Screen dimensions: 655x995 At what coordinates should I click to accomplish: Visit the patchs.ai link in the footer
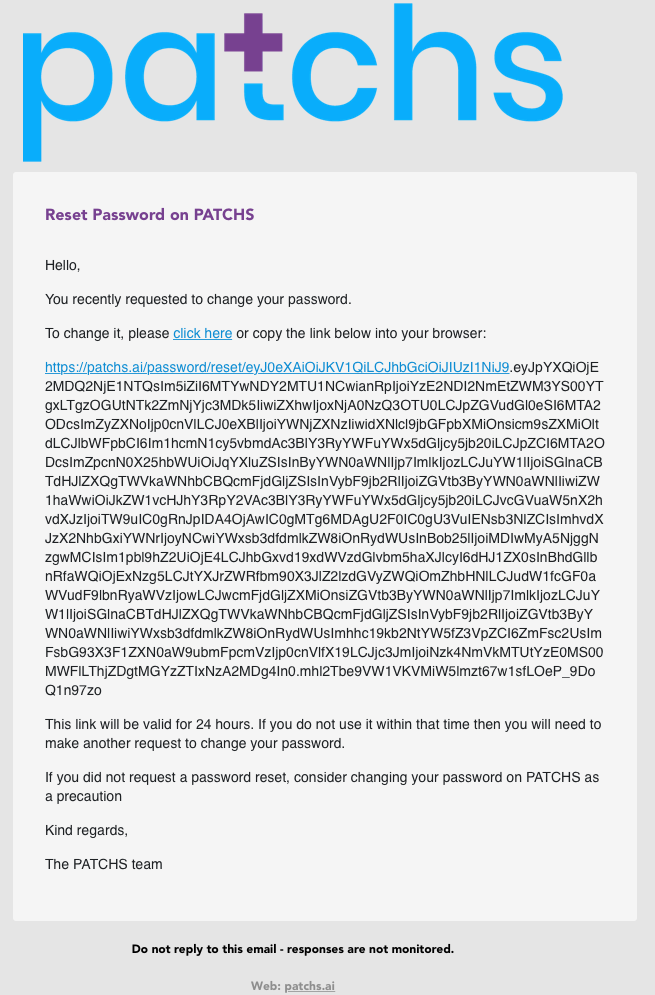[x=310, y=985]
